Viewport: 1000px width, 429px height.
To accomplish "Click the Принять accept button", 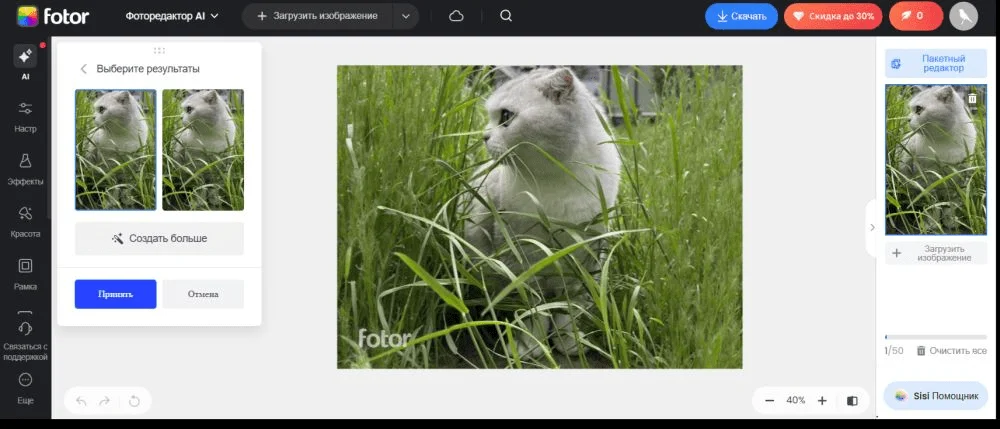I will coord(115,294).
